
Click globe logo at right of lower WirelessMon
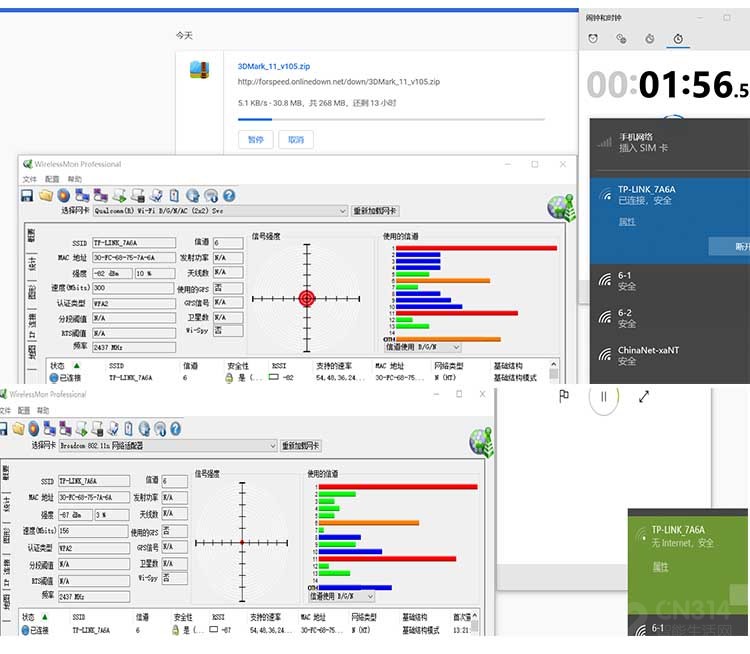(x=481, y=442)
